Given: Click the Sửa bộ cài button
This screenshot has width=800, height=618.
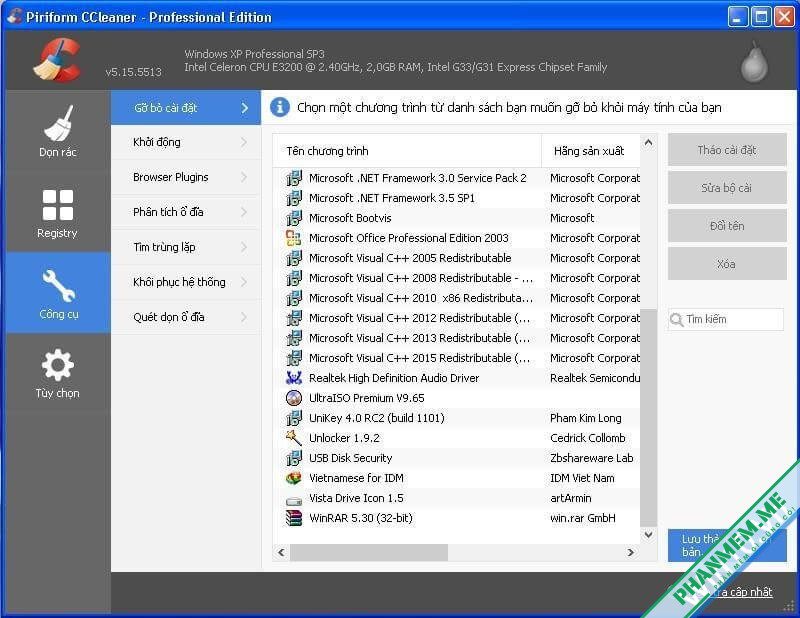Looking at the screenshot, I should click(x=727, y=188).
